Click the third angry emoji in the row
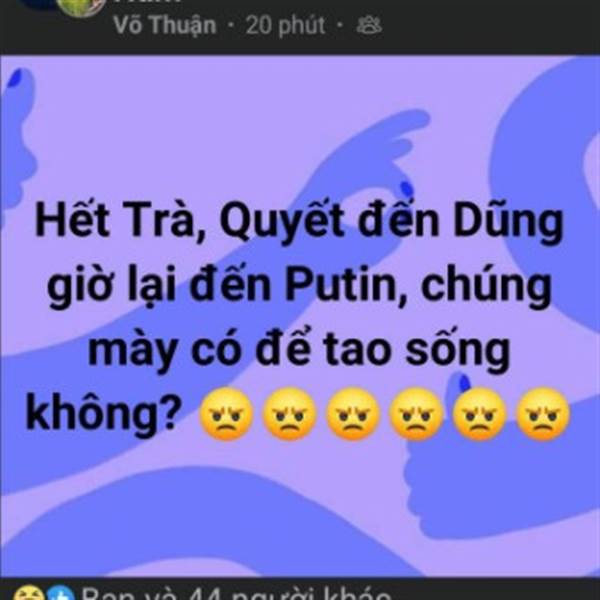 click(x=352, y=414)
